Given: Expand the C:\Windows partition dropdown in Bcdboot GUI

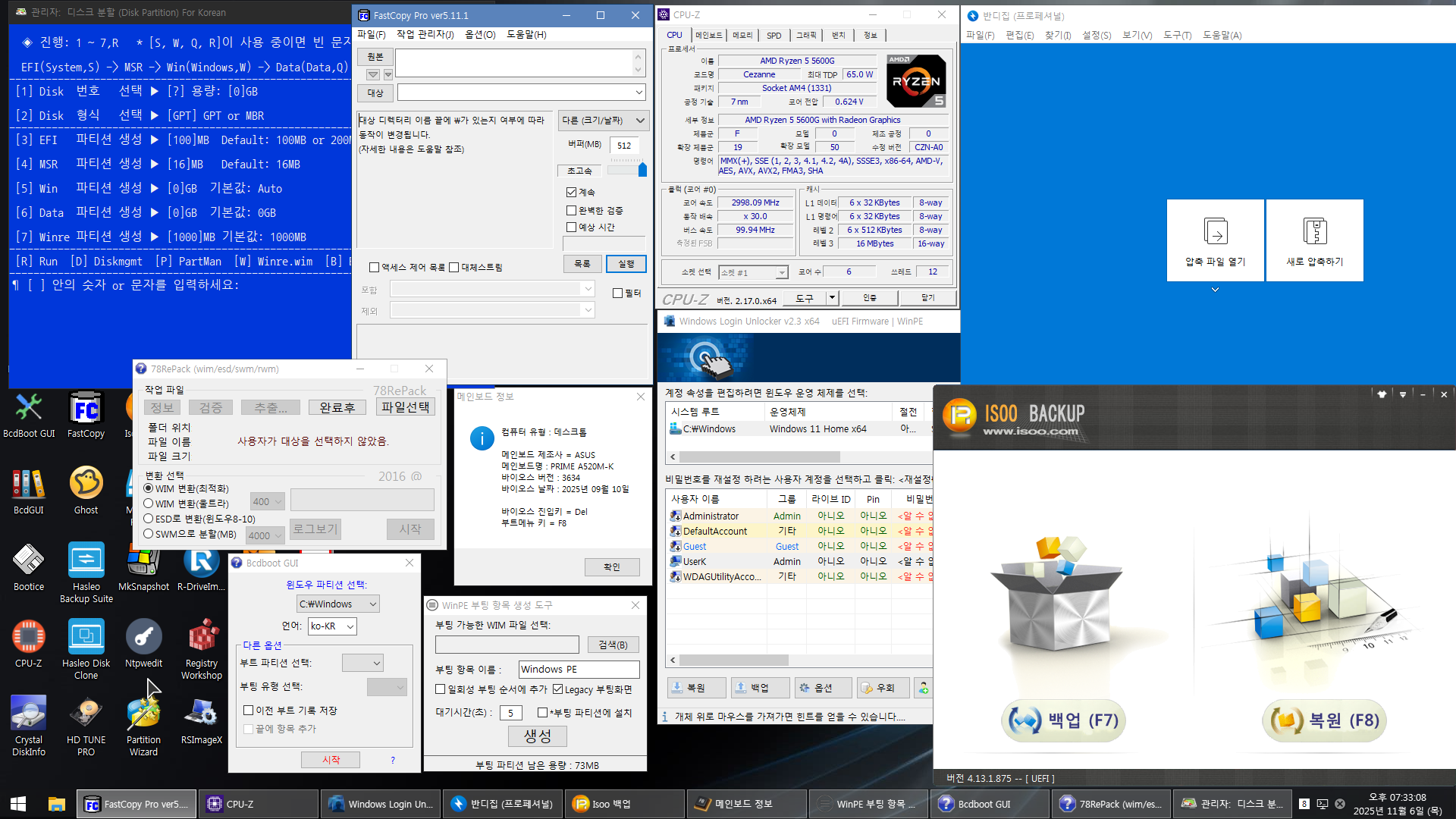Looking at the screenshot, I should (x=338, y=604).
